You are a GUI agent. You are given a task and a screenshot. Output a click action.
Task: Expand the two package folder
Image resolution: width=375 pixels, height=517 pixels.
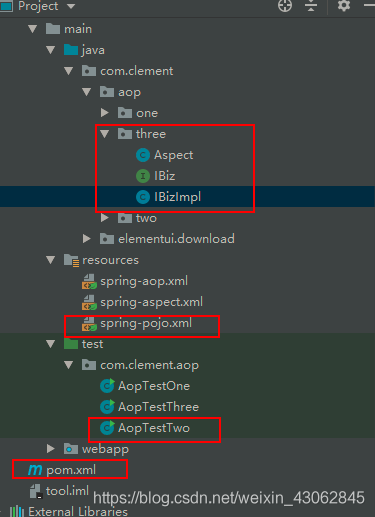click(105, 218)
